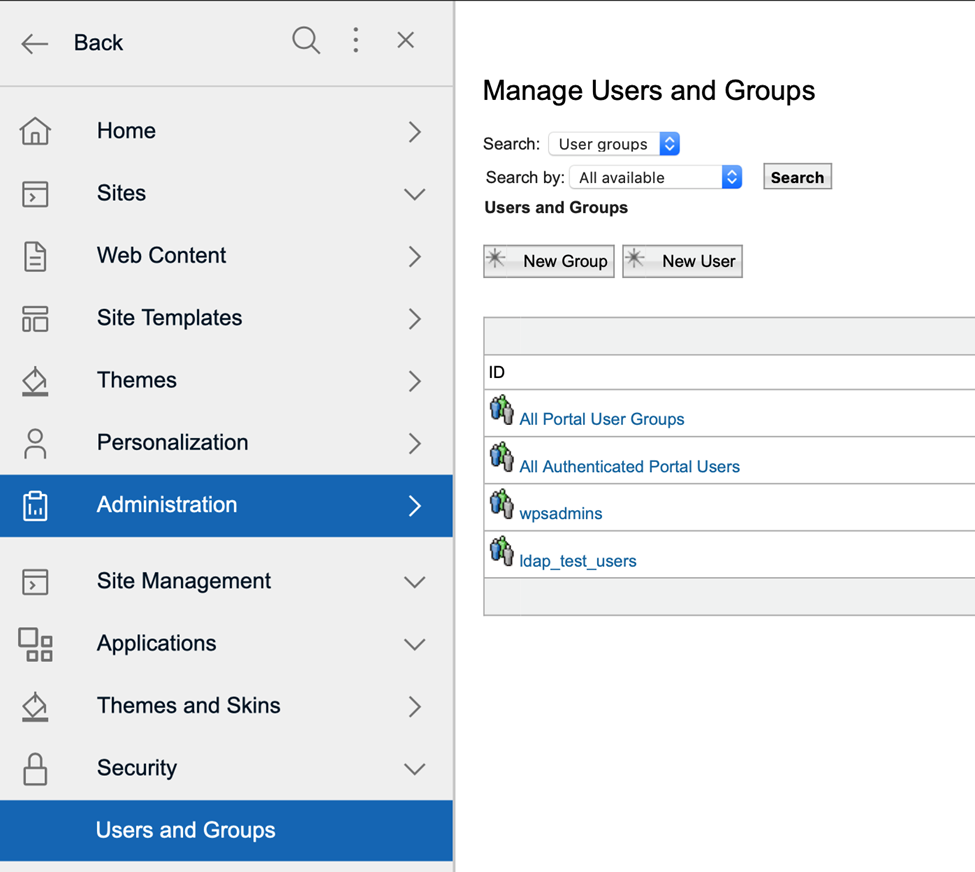This screenshot has height=872, width=975.
Task: Select the Sites menu item
Action: pyautogui.click(x=226, y=193)
